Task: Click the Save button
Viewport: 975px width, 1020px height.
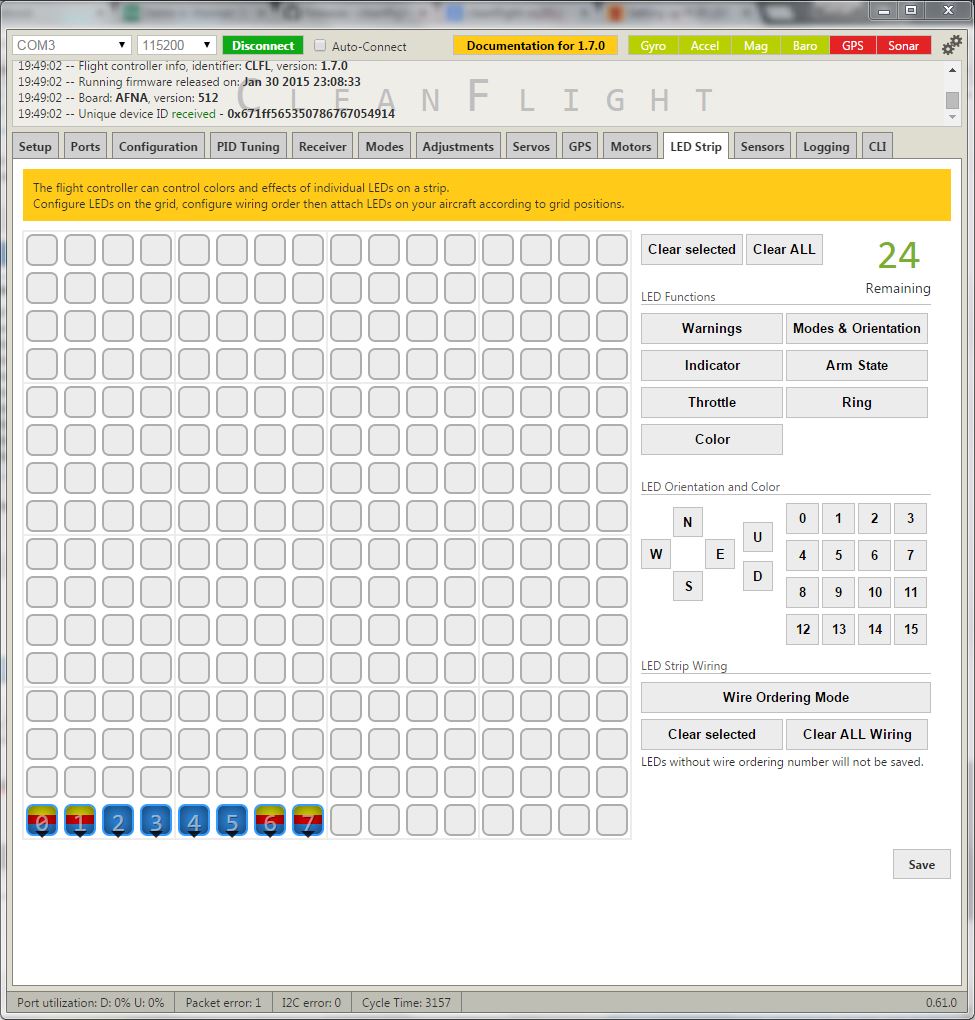Action: tap(921, 865)
